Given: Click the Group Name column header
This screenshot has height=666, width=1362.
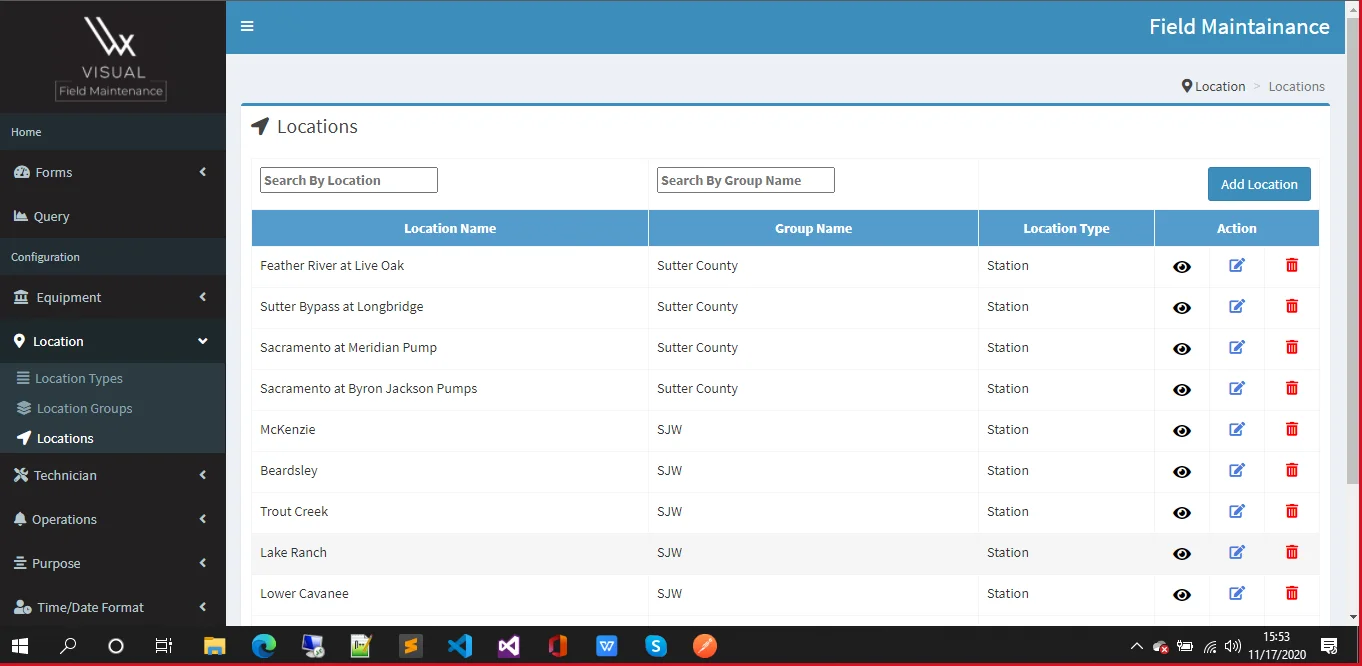Looking at the screenshot, I should [x=813, y=228].
